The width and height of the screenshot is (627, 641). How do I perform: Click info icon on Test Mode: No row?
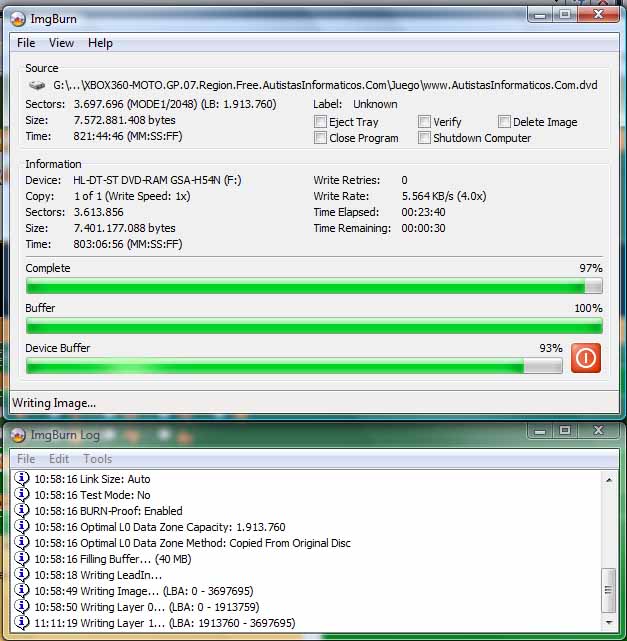(x=22, y=494)
